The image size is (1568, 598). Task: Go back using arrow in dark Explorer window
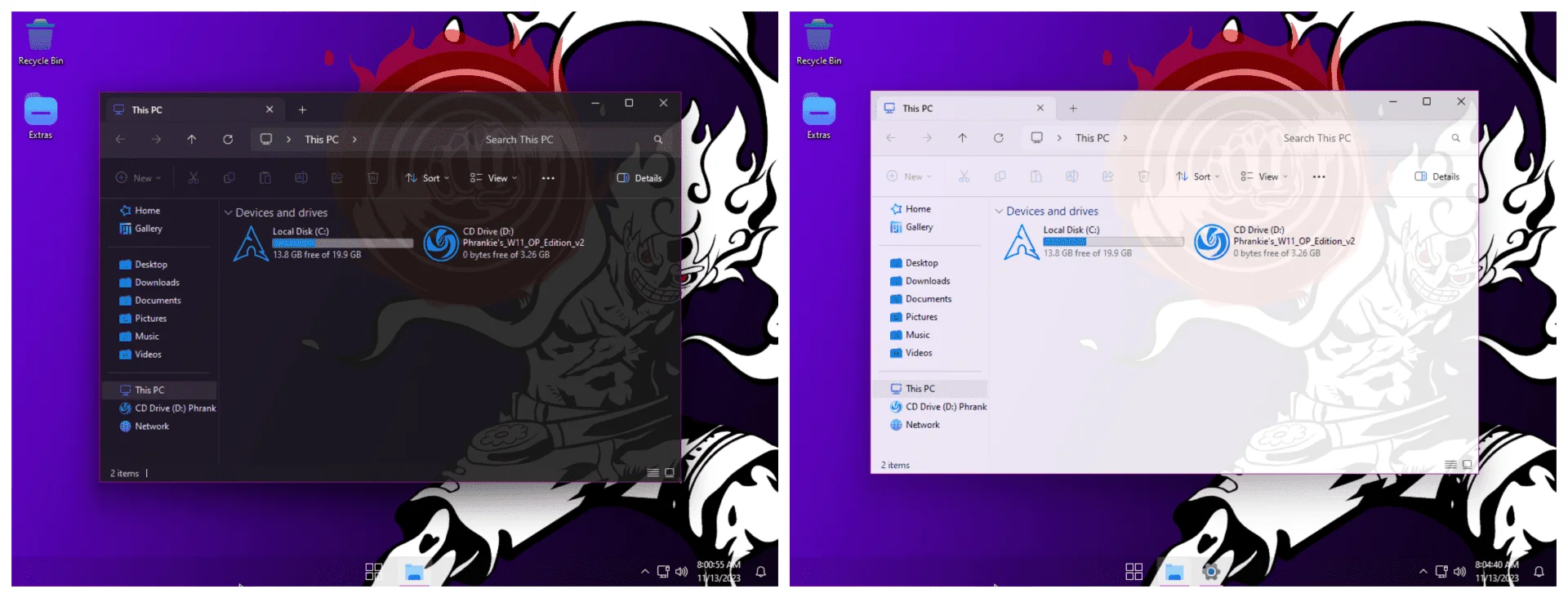coord(120,140)
